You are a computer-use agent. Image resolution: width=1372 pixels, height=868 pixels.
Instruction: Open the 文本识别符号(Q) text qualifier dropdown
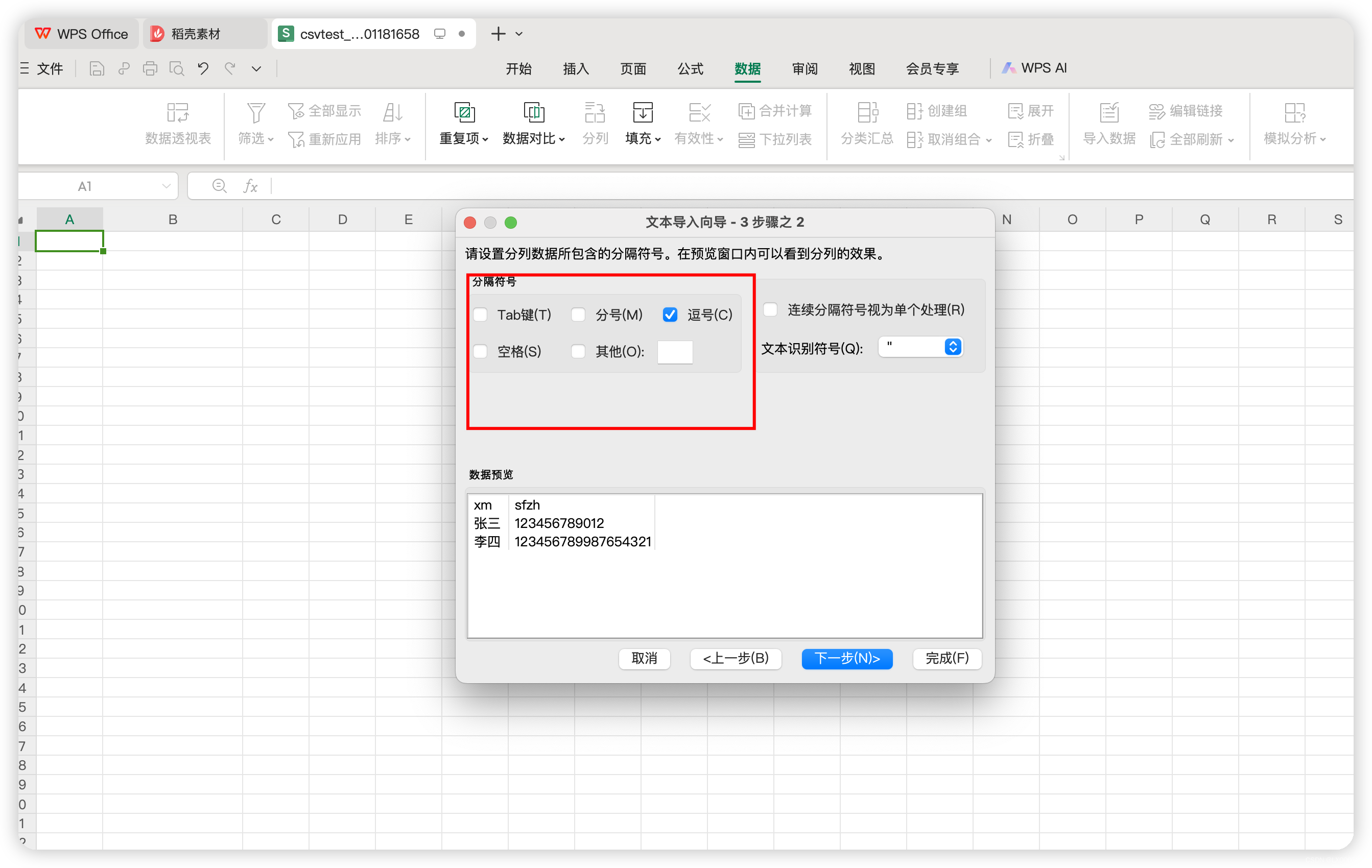(953, 347)
